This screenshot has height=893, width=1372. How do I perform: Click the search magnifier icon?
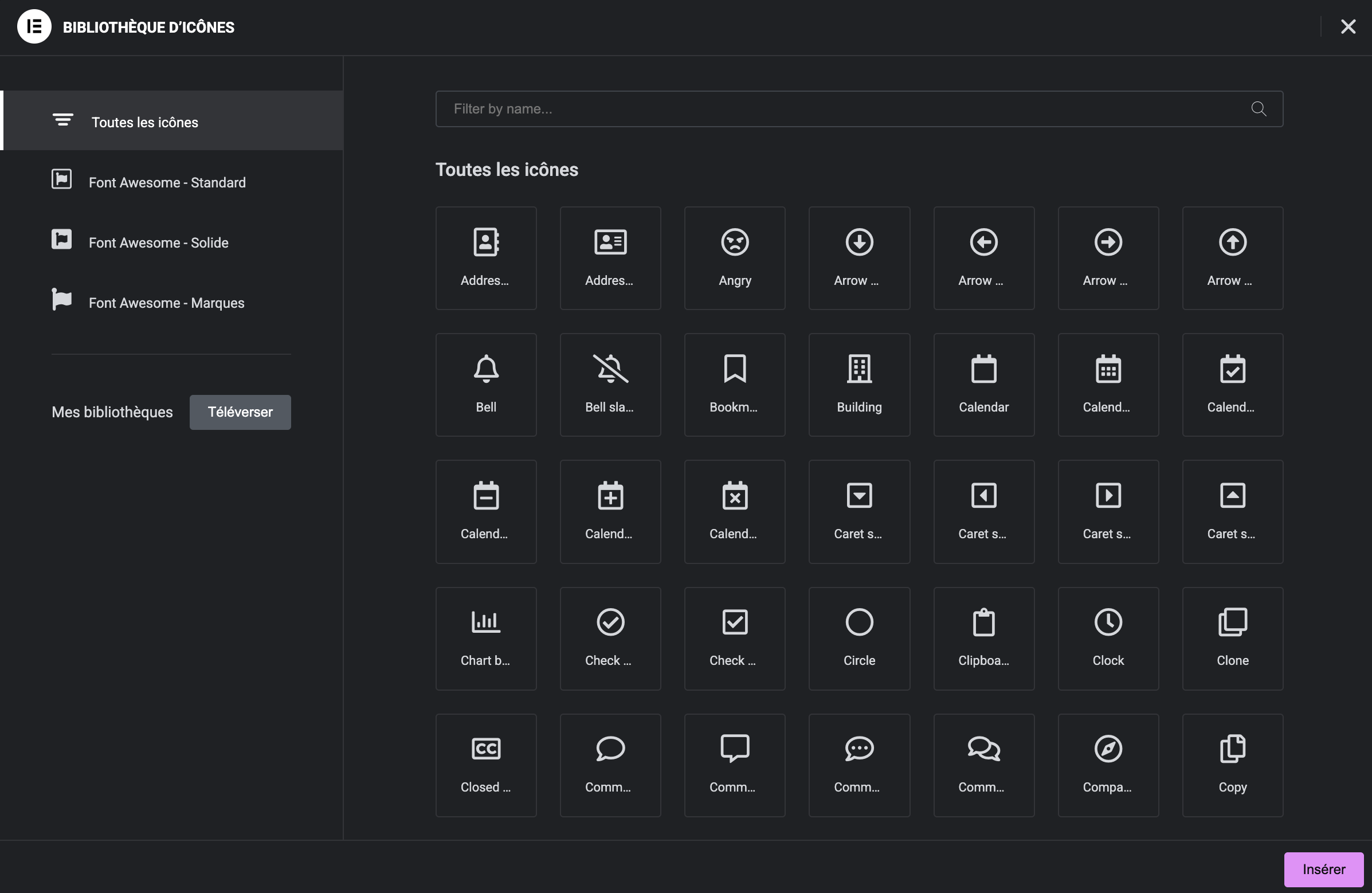(x=1259, y=109)
